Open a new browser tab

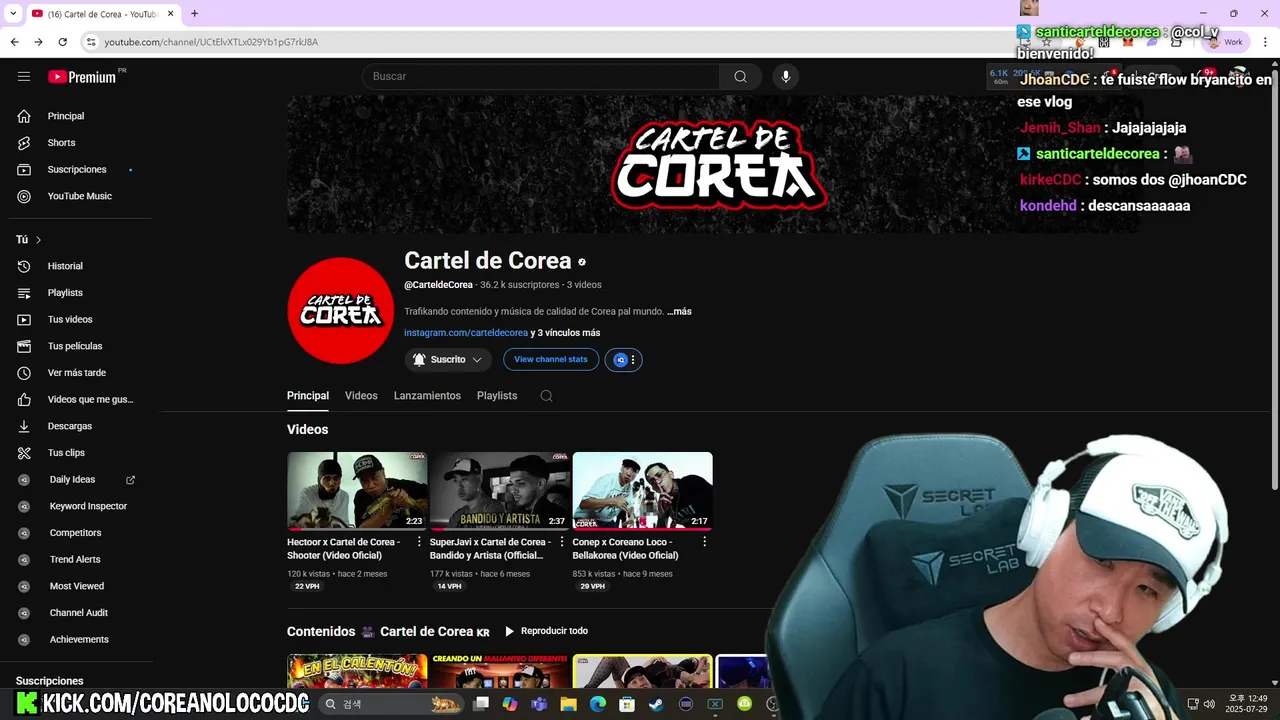coord(194,13)
